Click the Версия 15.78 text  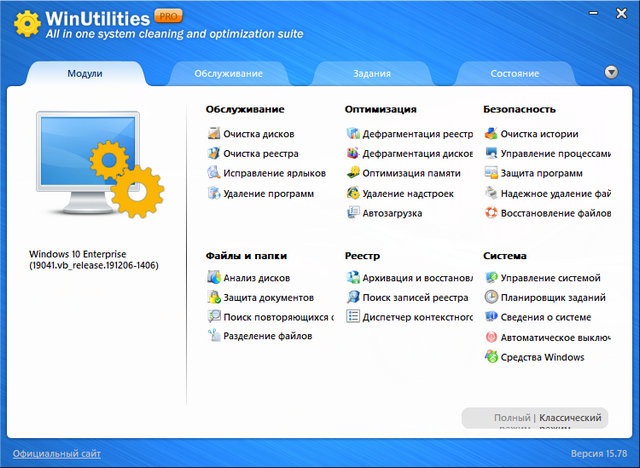[599, 453]
